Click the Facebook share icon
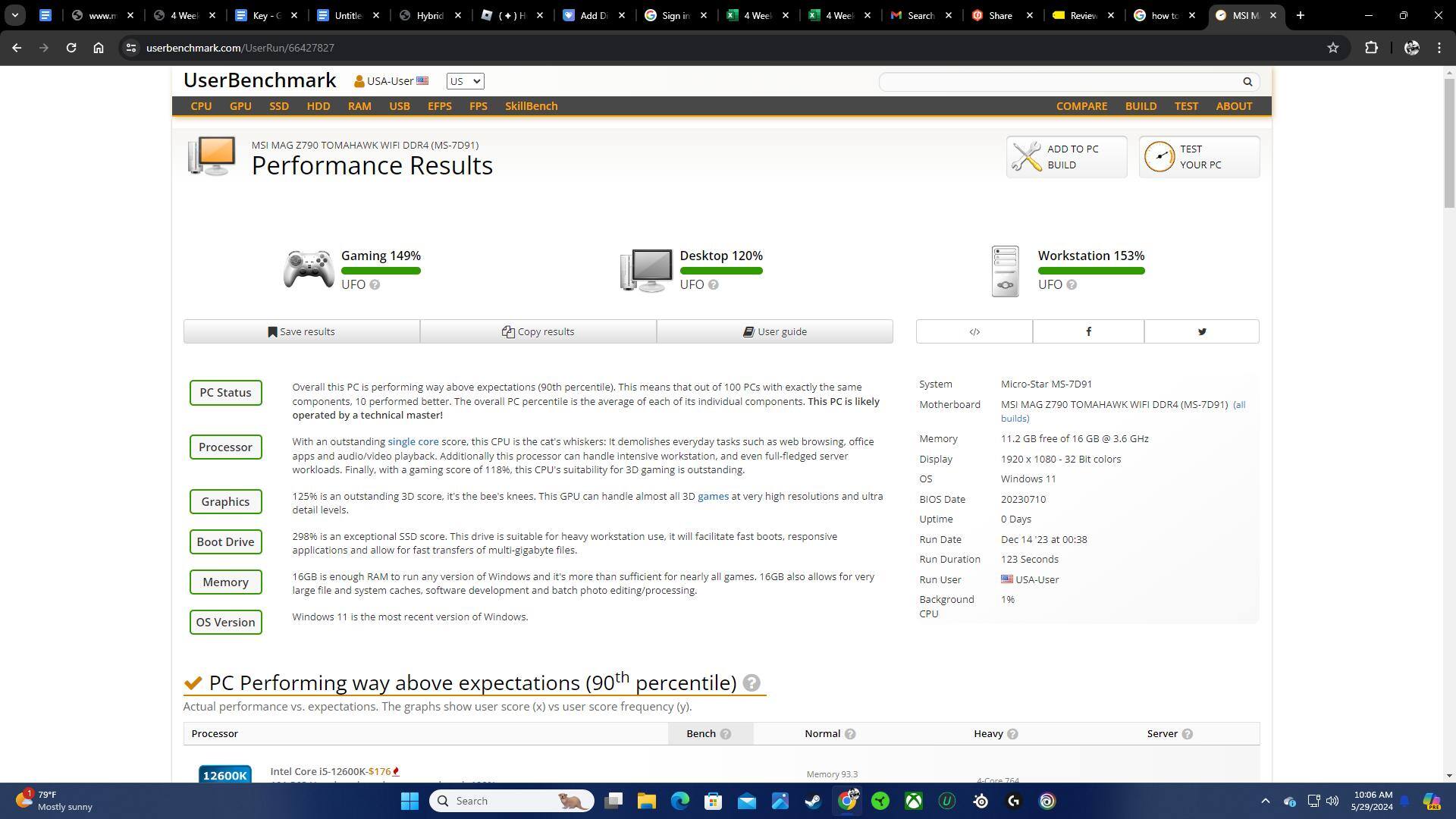The width and height of the screenshot is (1456, 819). tap(1088, 332)
